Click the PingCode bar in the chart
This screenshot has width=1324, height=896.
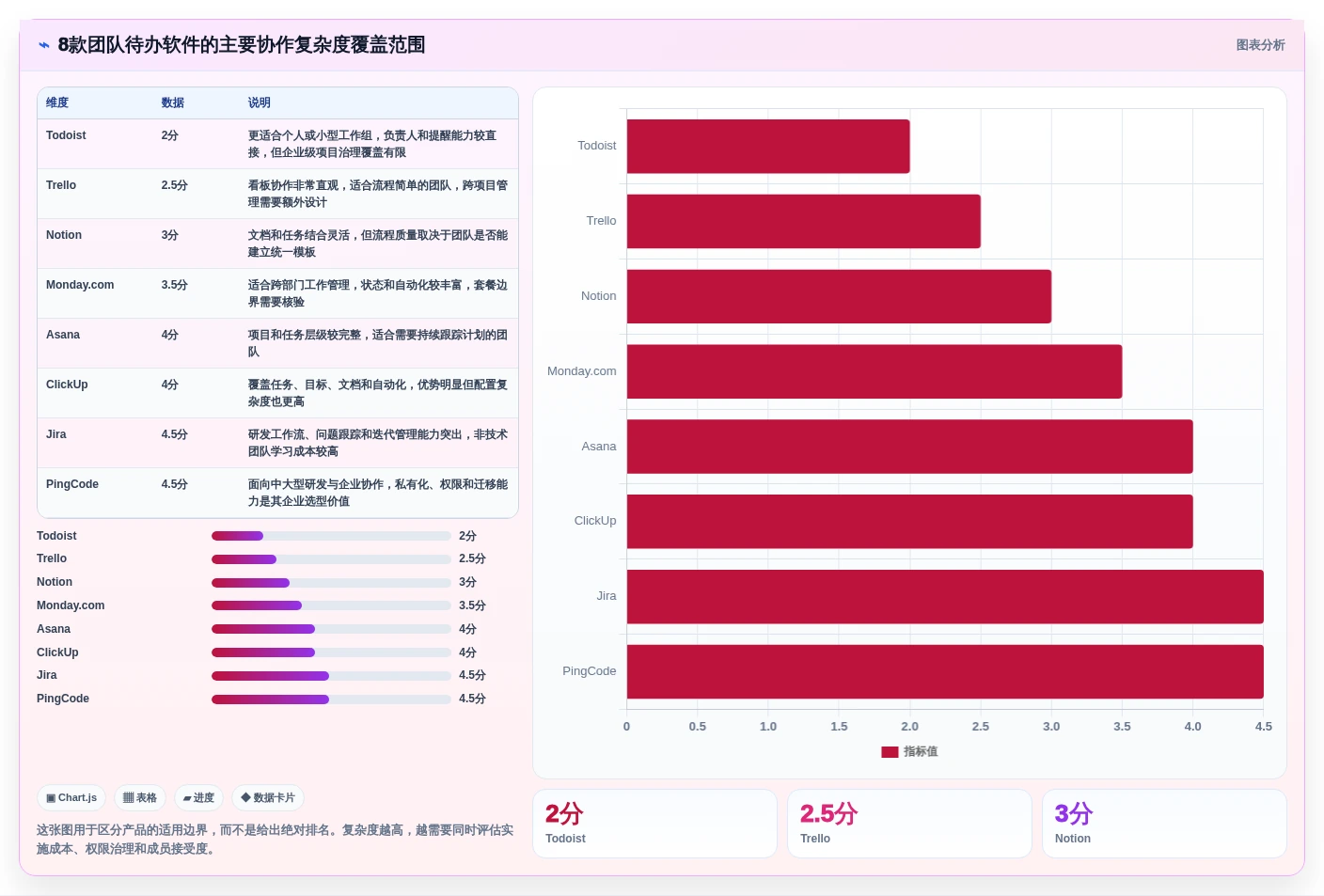point(945,671)
